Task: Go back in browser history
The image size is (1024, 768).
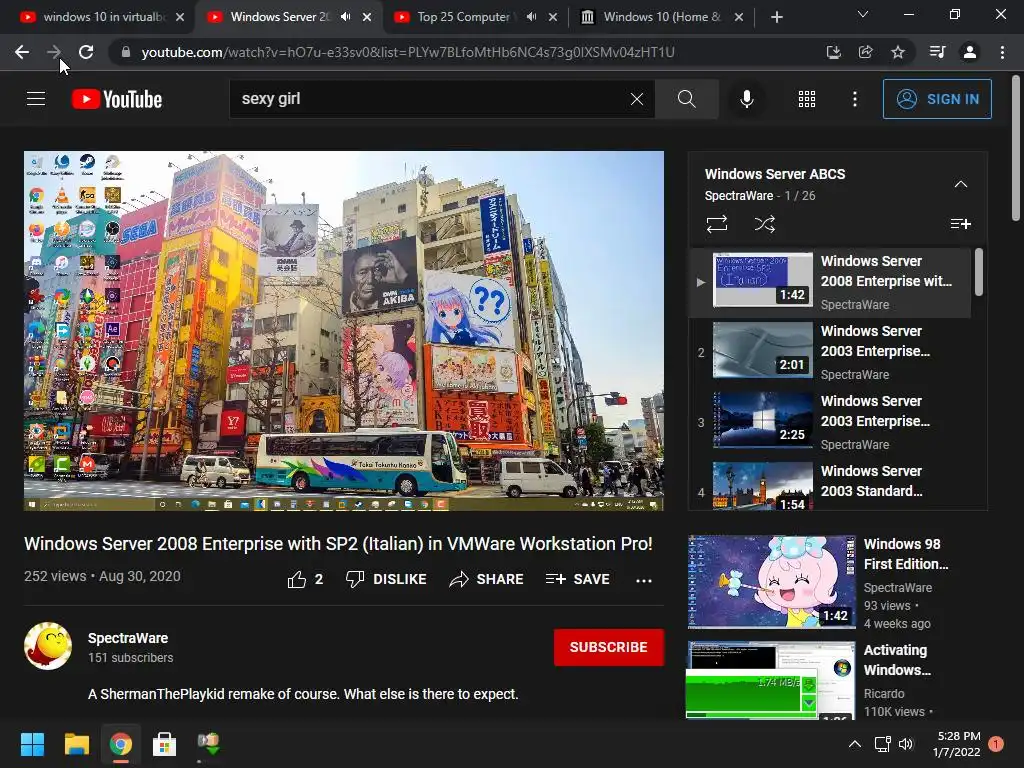Action: coord(22,52)
